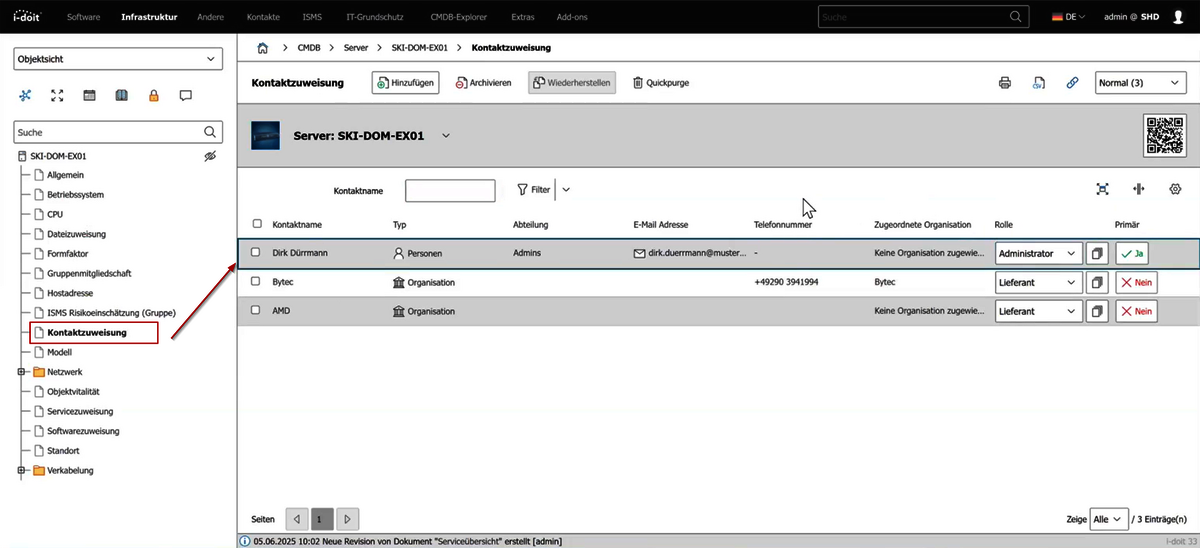
Task: Click magnifier in top search bar
Action: pos(1016,17)
